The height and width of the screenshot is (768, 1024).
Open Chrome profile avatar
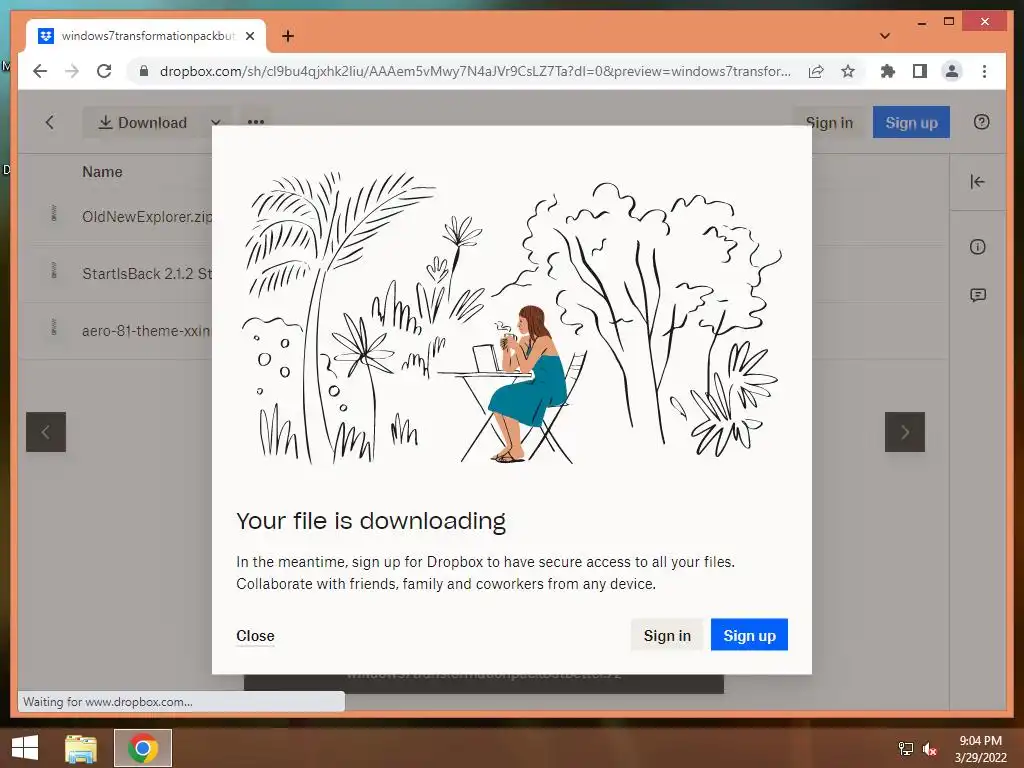click(x=952, y=71)
